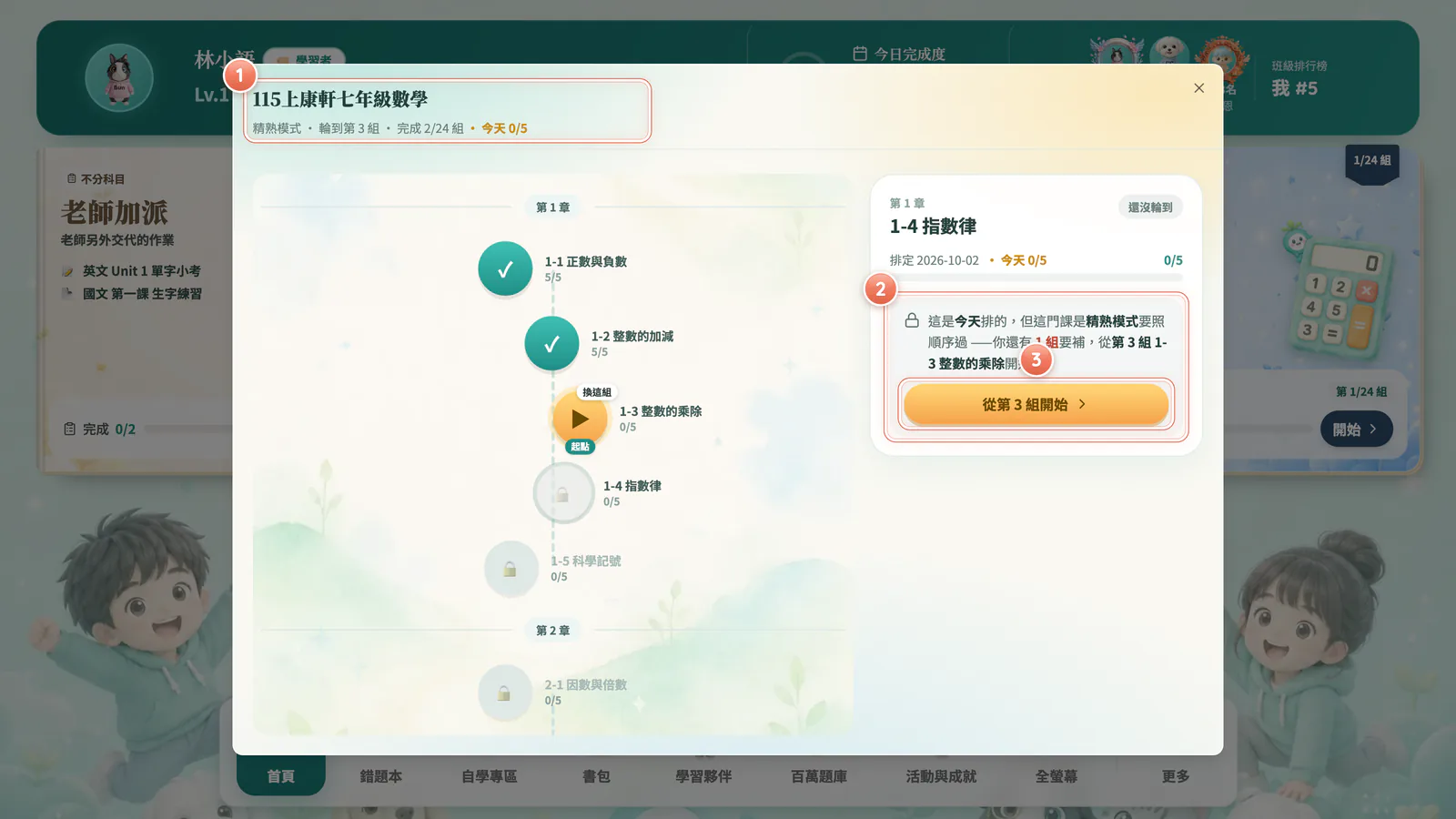The width and height of the screenshot is (1456, 819).
Task: Click the student avatar in the header
Action: coord(119,77)
